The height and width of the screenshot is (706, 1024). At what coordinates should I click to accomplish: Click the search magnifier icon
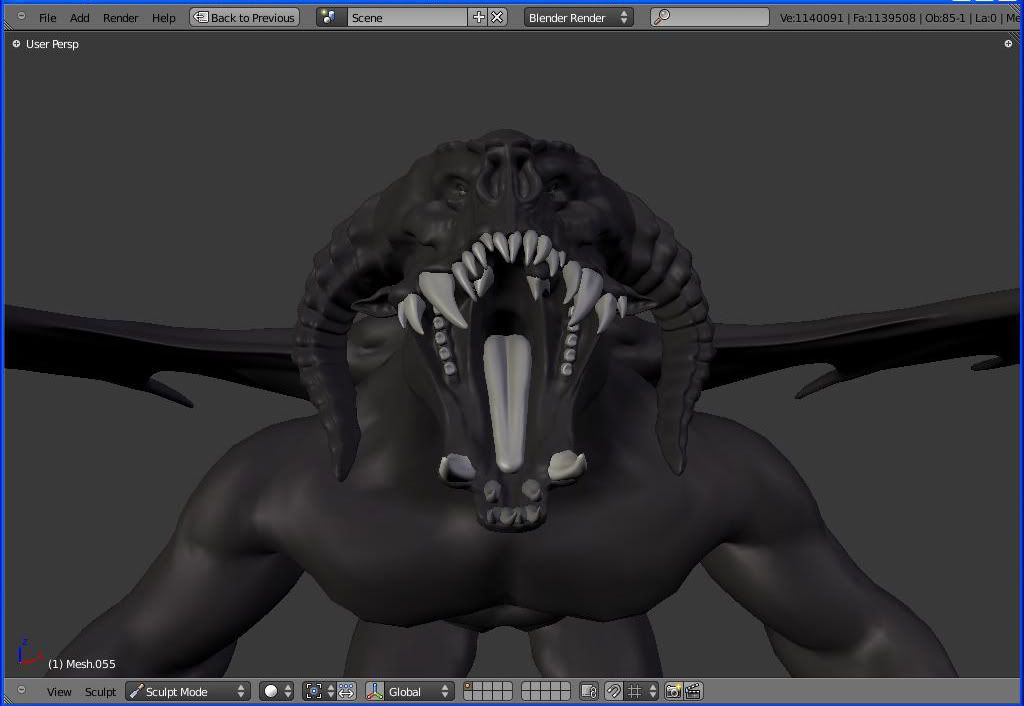coord(662,17)
